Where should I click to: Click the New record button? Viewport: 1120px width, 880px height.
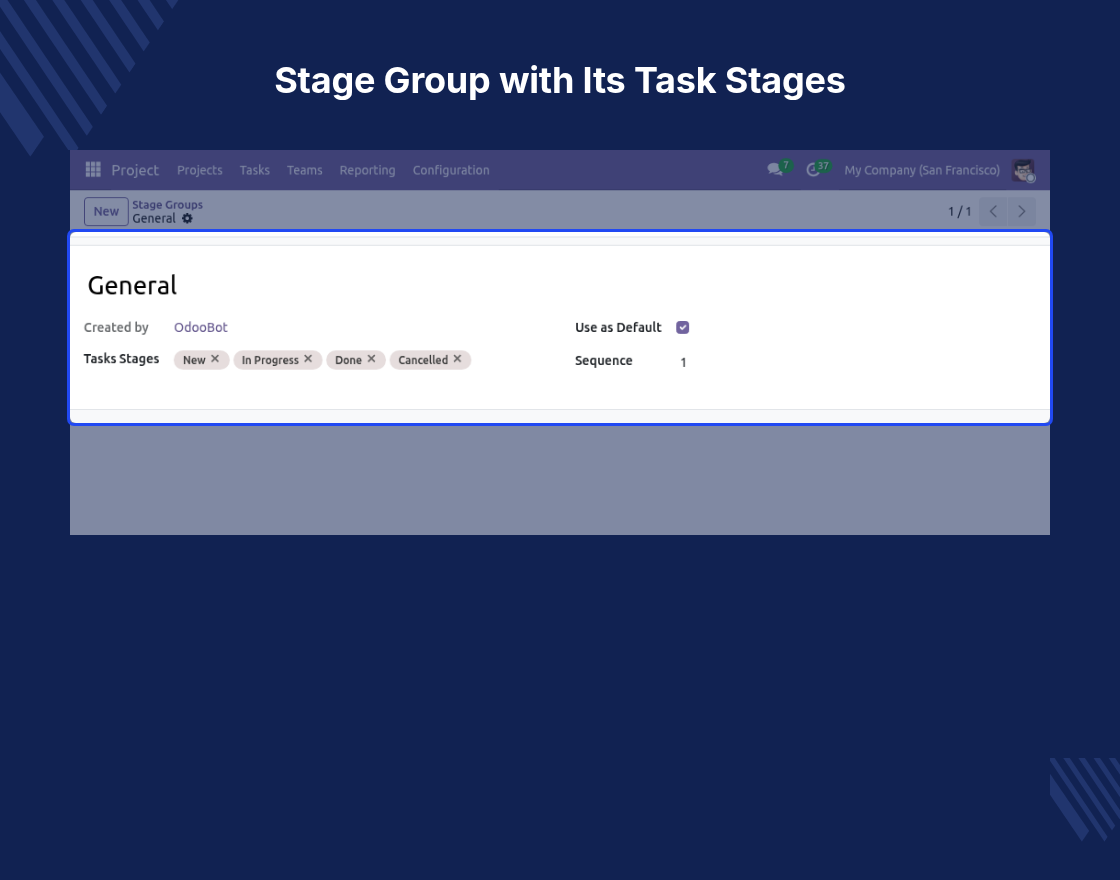[106, 211]
